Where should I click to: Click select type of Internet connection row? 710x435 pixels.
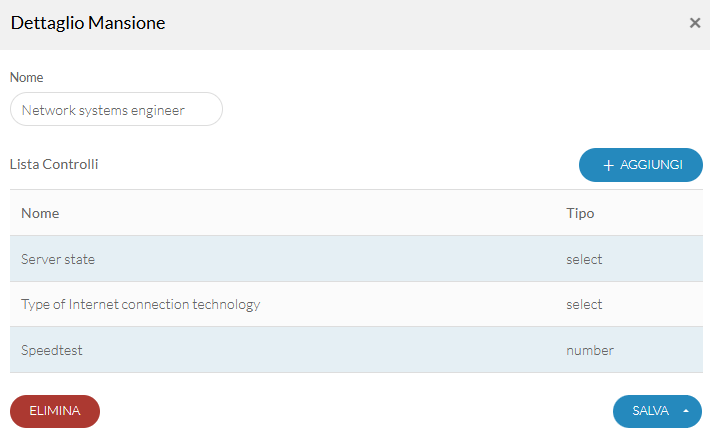(x=584, y=304)
